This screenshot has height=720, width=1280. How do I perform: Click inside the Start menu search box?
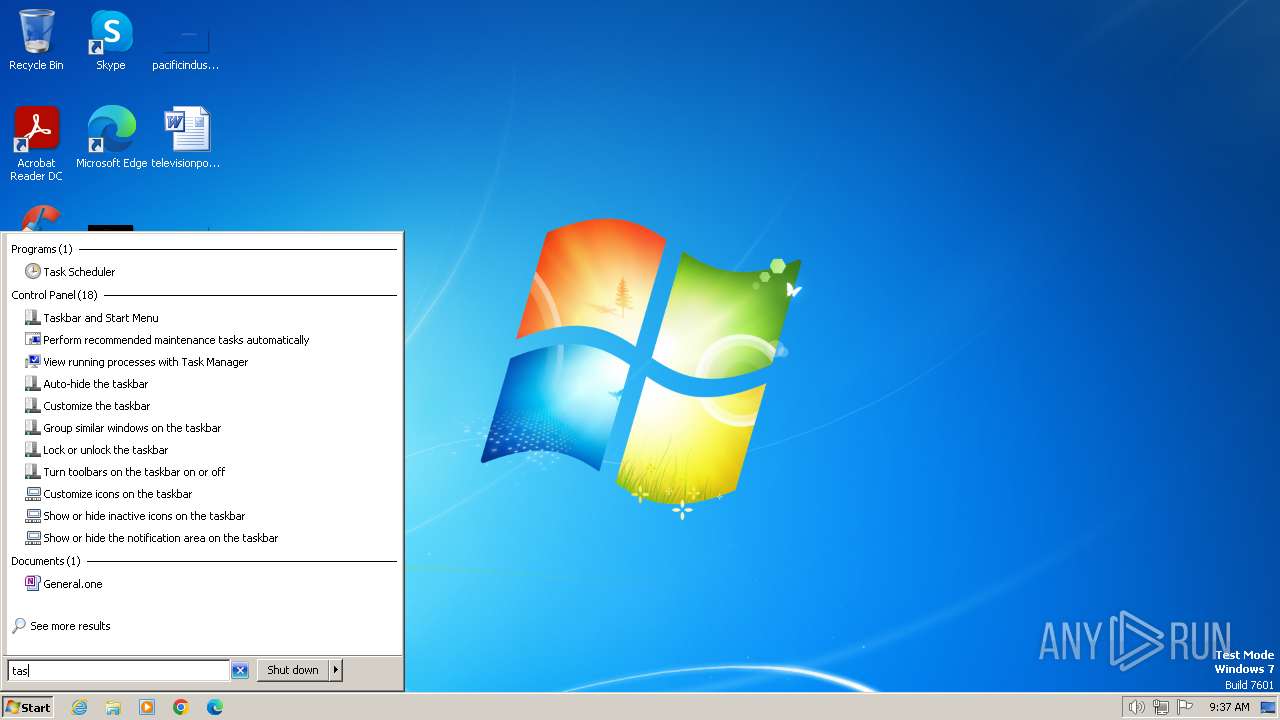pos(118,671)
